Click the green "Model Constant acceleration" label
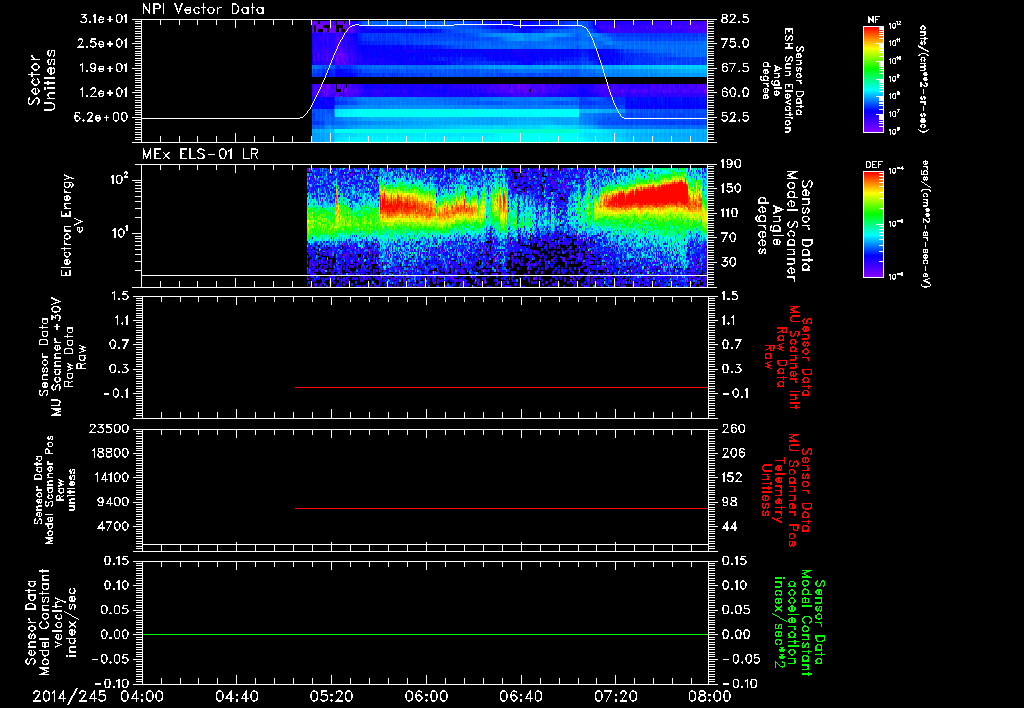1024x708 pixels. click(x=800, y=624)
